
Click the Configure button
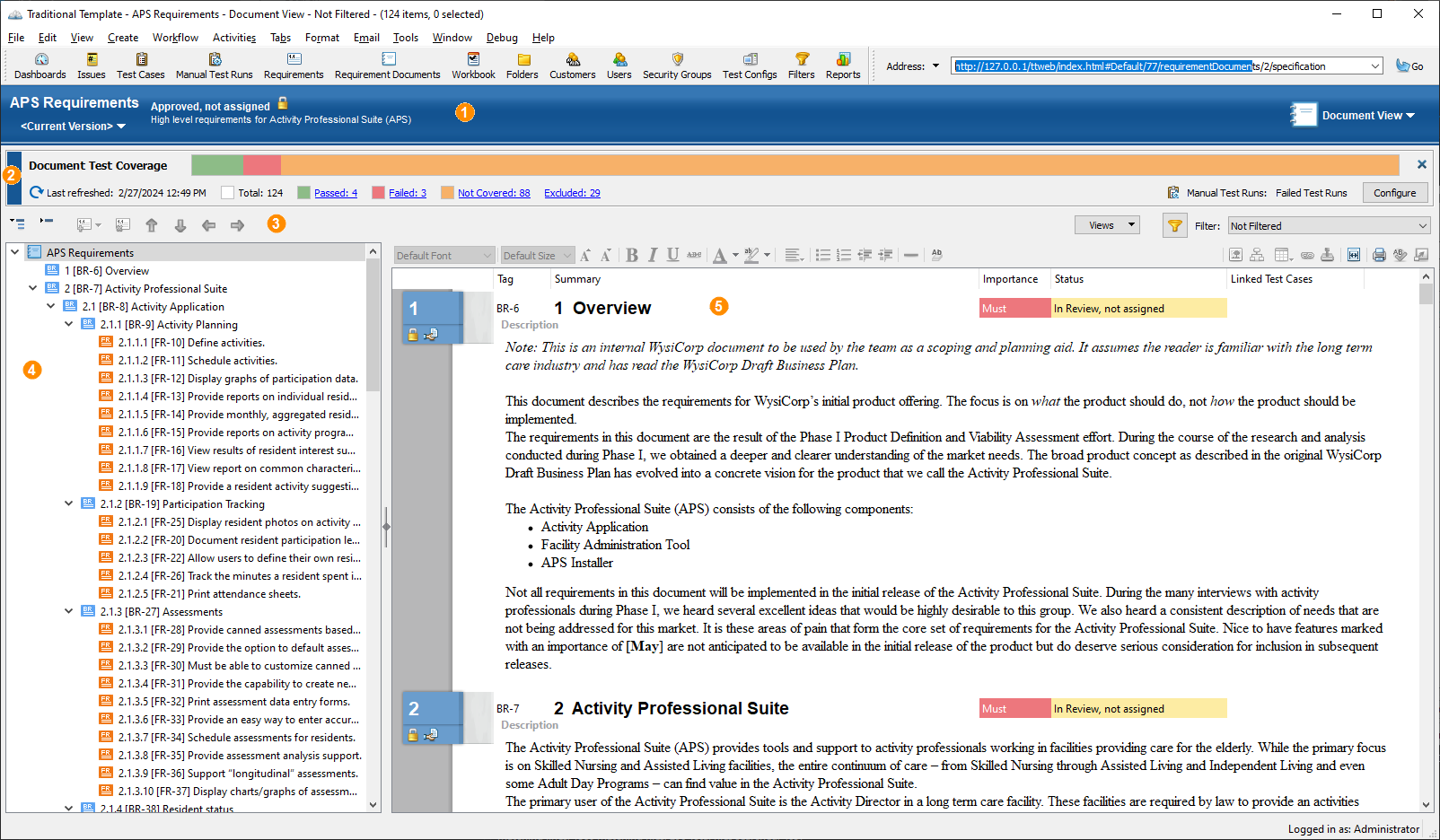[x=1394, y=193]
